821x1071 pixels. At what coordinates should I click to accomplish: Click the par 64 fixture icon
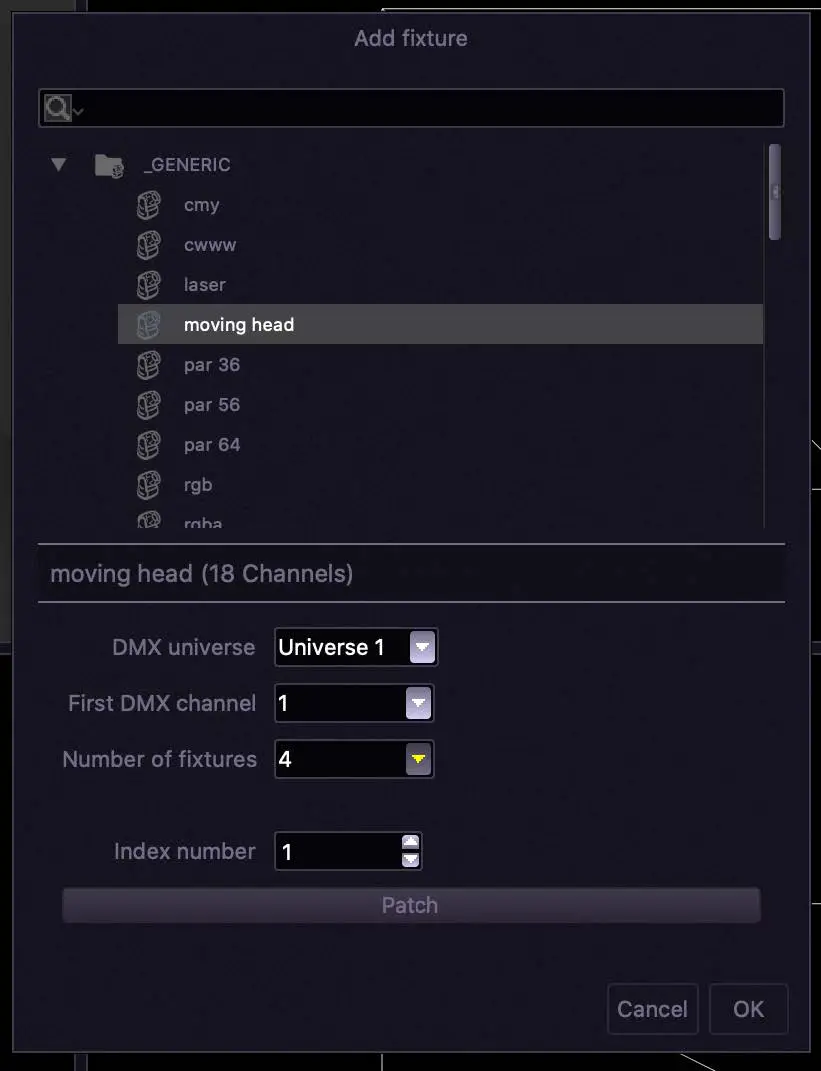148,445
